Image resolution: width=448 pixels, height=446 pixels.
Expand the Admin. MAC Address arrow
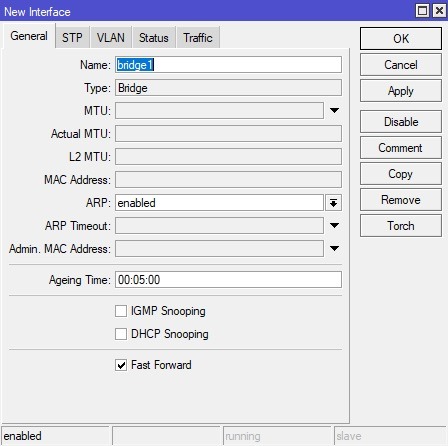[x=334, y=248]
